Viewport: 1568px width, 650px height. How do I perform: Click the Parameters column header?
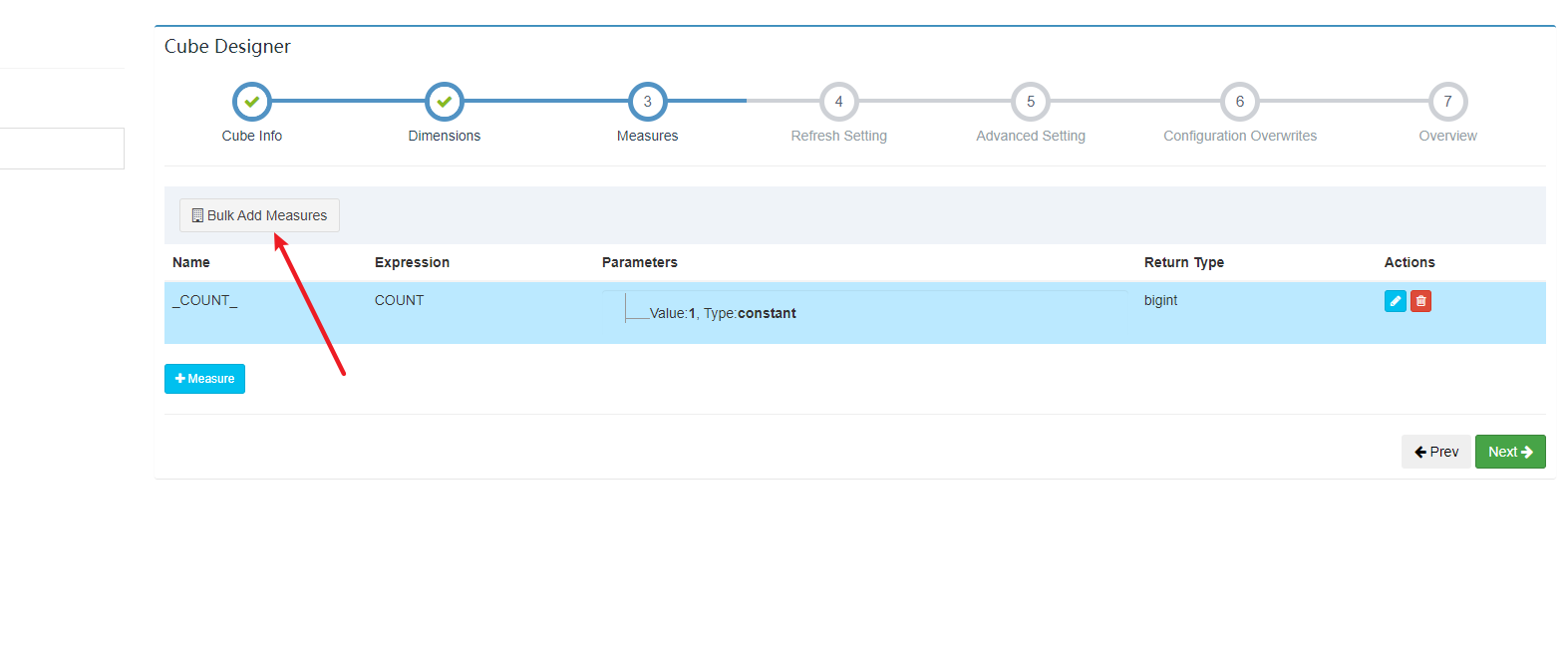(x=640, y=262)
